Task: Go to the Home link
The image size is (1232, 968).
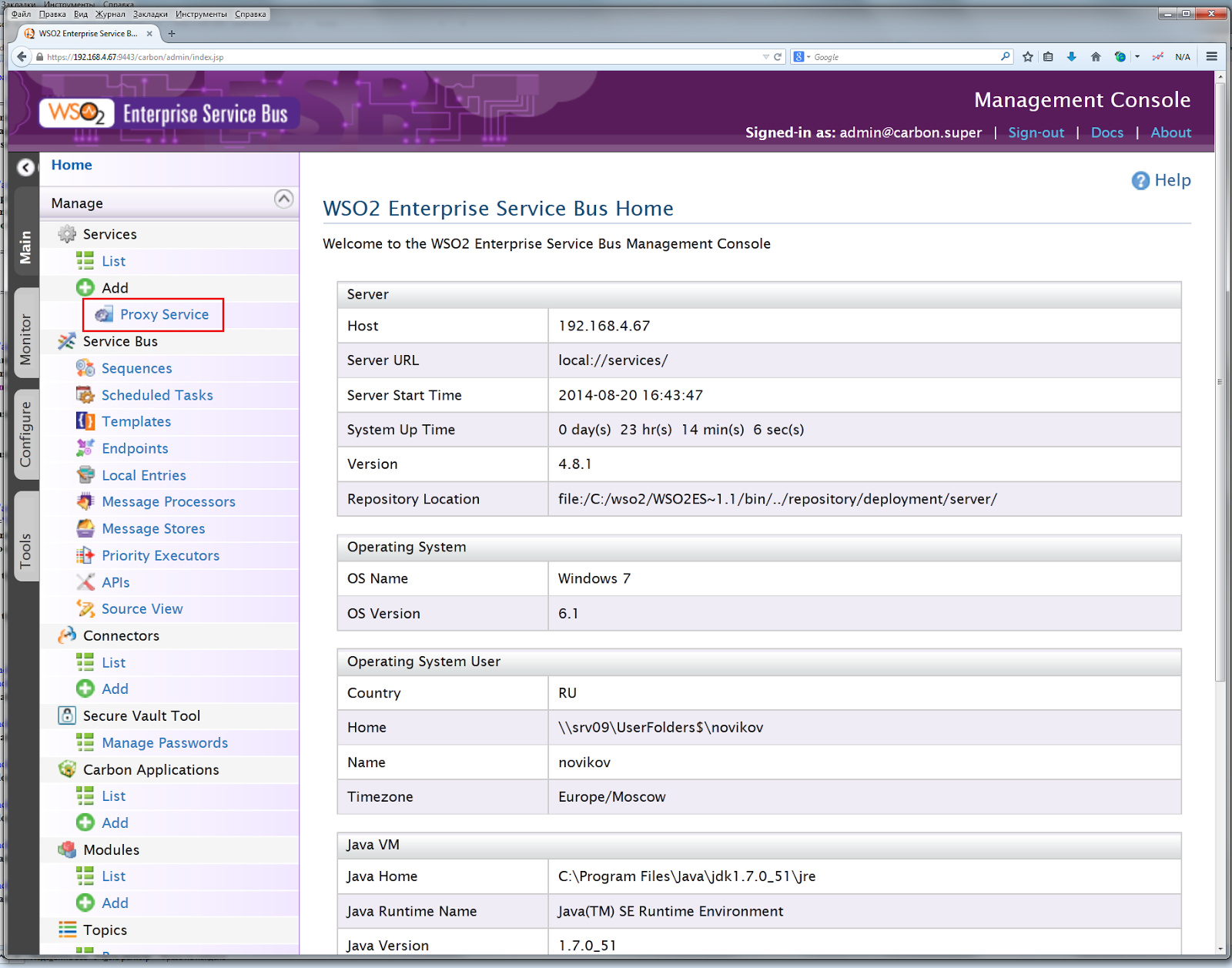Action: point(72,165)
